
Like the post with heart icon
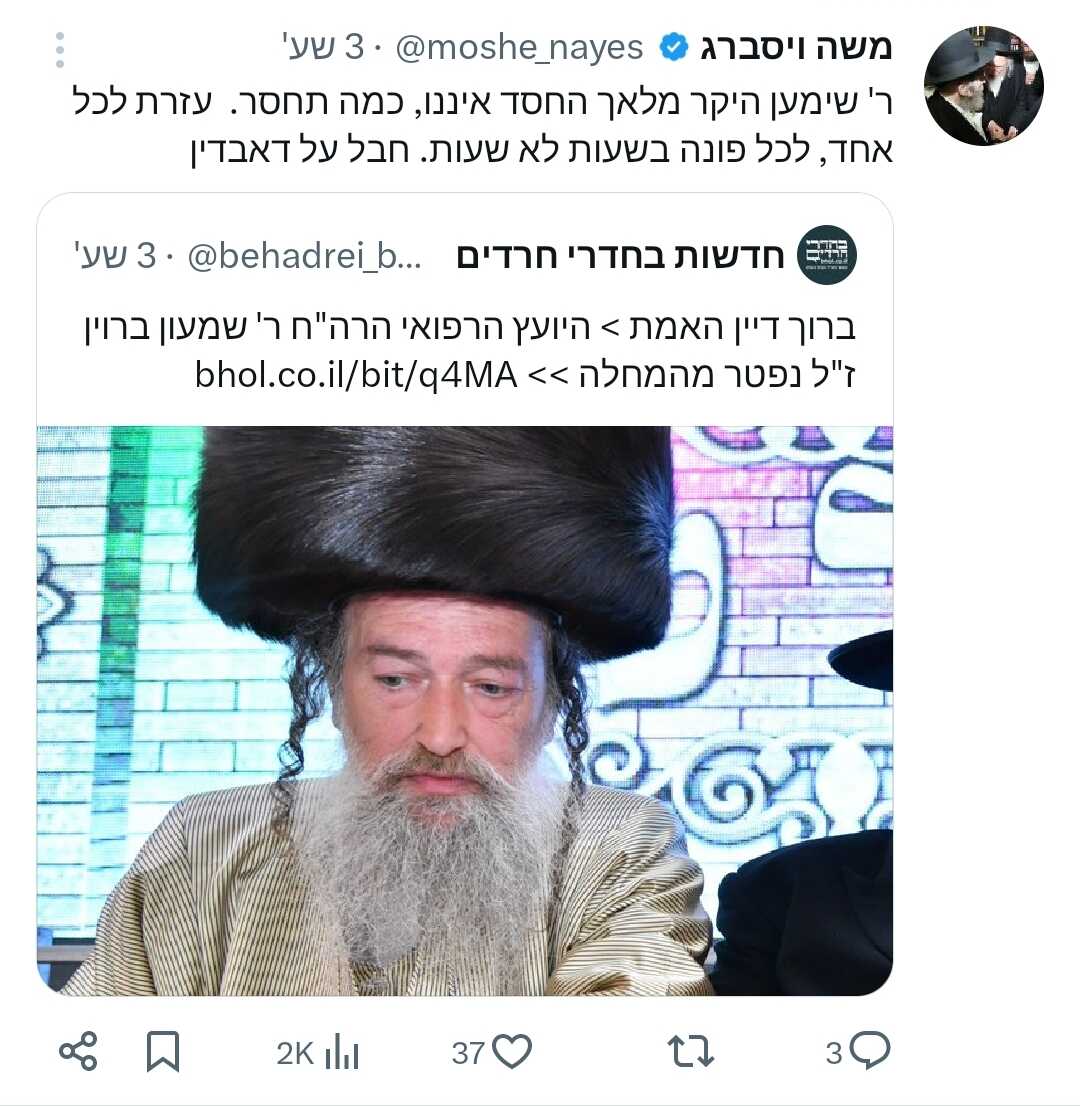click(x=512, y=1052)
